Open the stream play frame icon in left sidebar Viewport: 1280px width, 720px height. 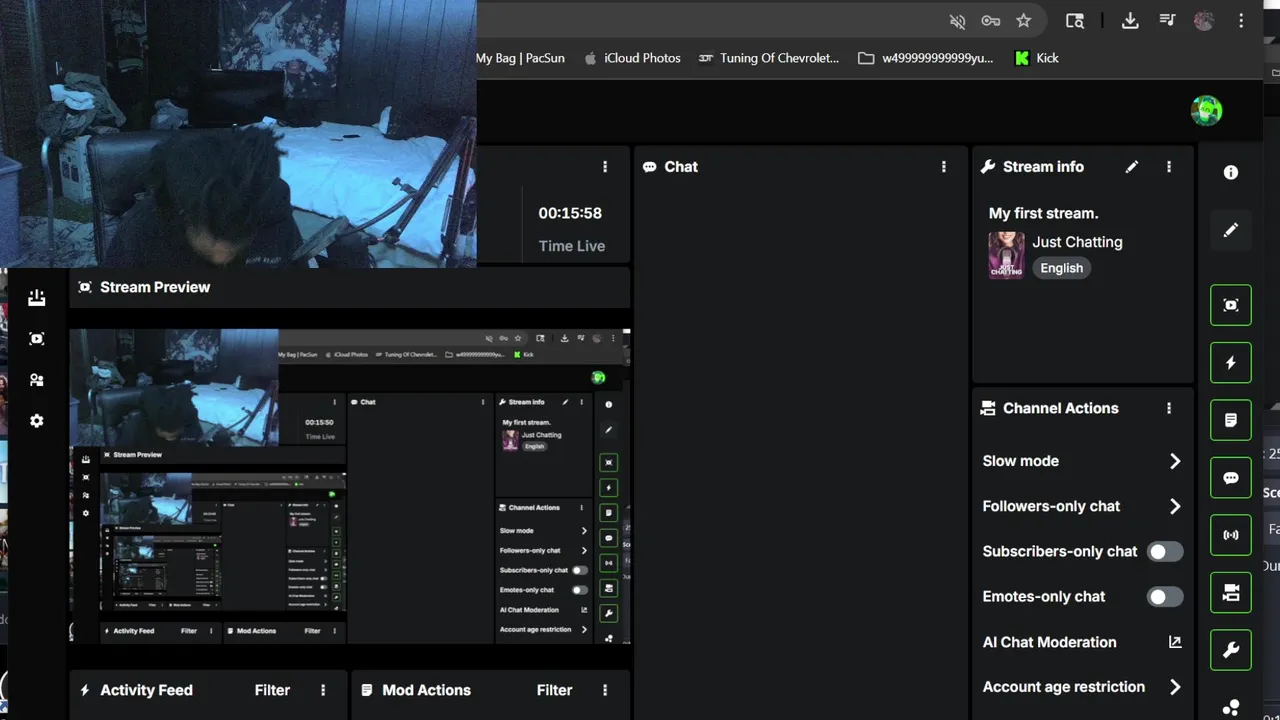coord(37,339)
